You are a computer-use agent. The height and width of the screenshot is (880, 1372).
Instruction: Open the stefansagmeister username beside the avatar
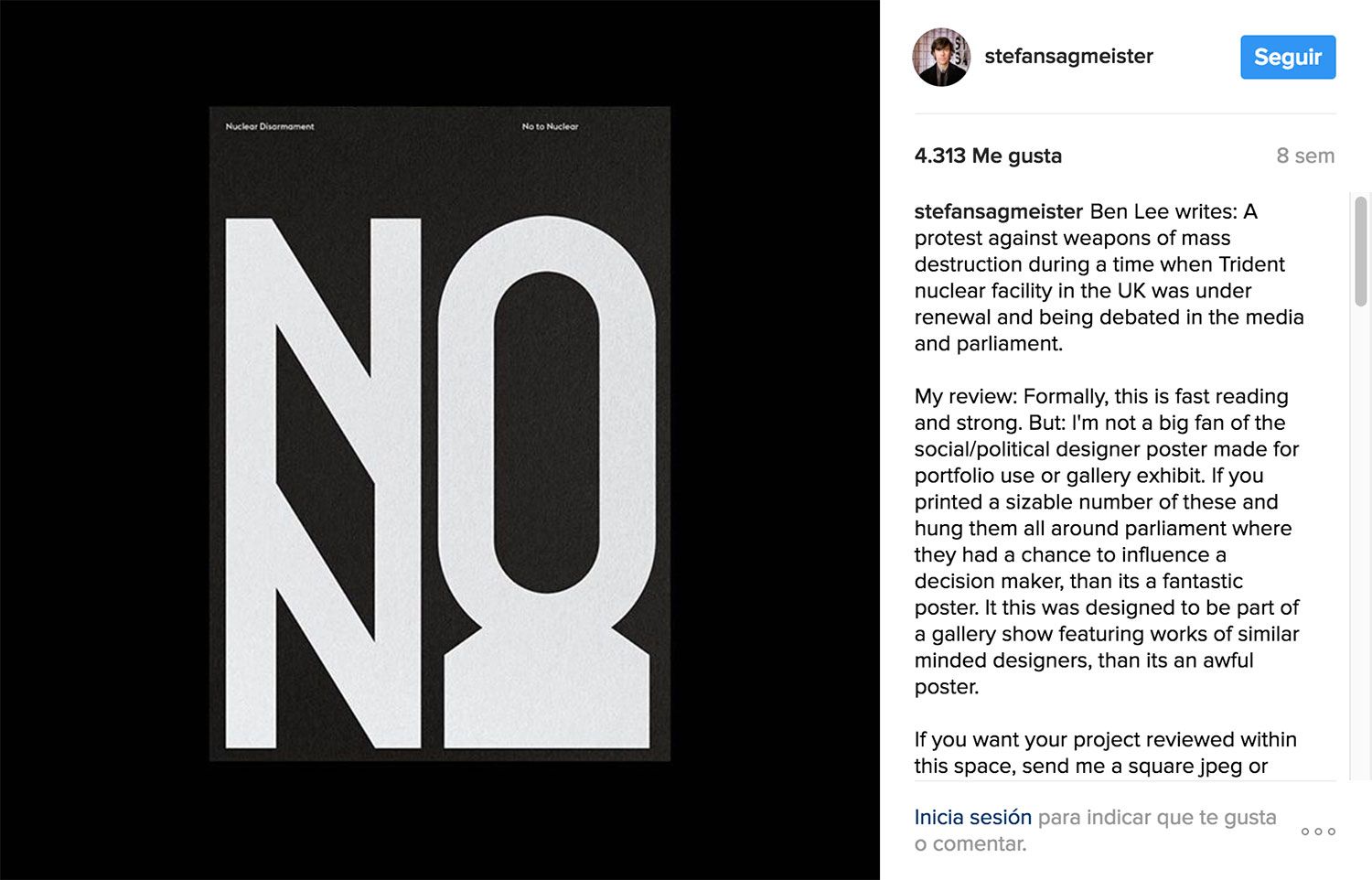[x=1068, y=57]
